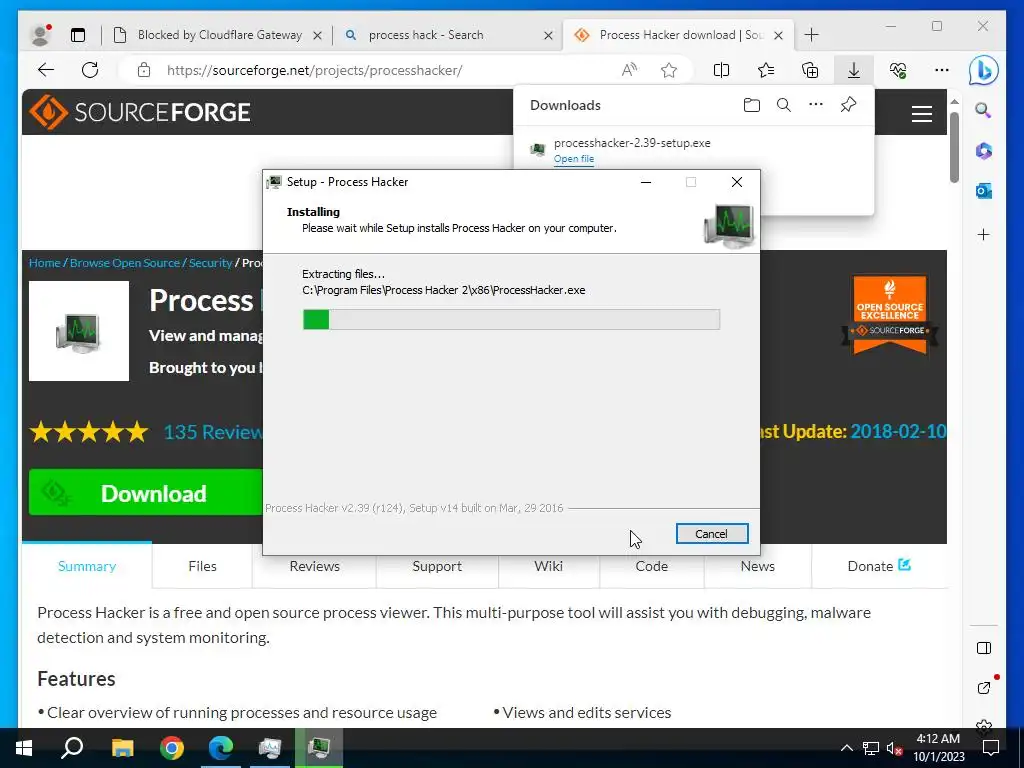The height and width of the screenshot is (768, 1024).
Task: Add a sidebar app with plus icon
Action: pos(984,234)
